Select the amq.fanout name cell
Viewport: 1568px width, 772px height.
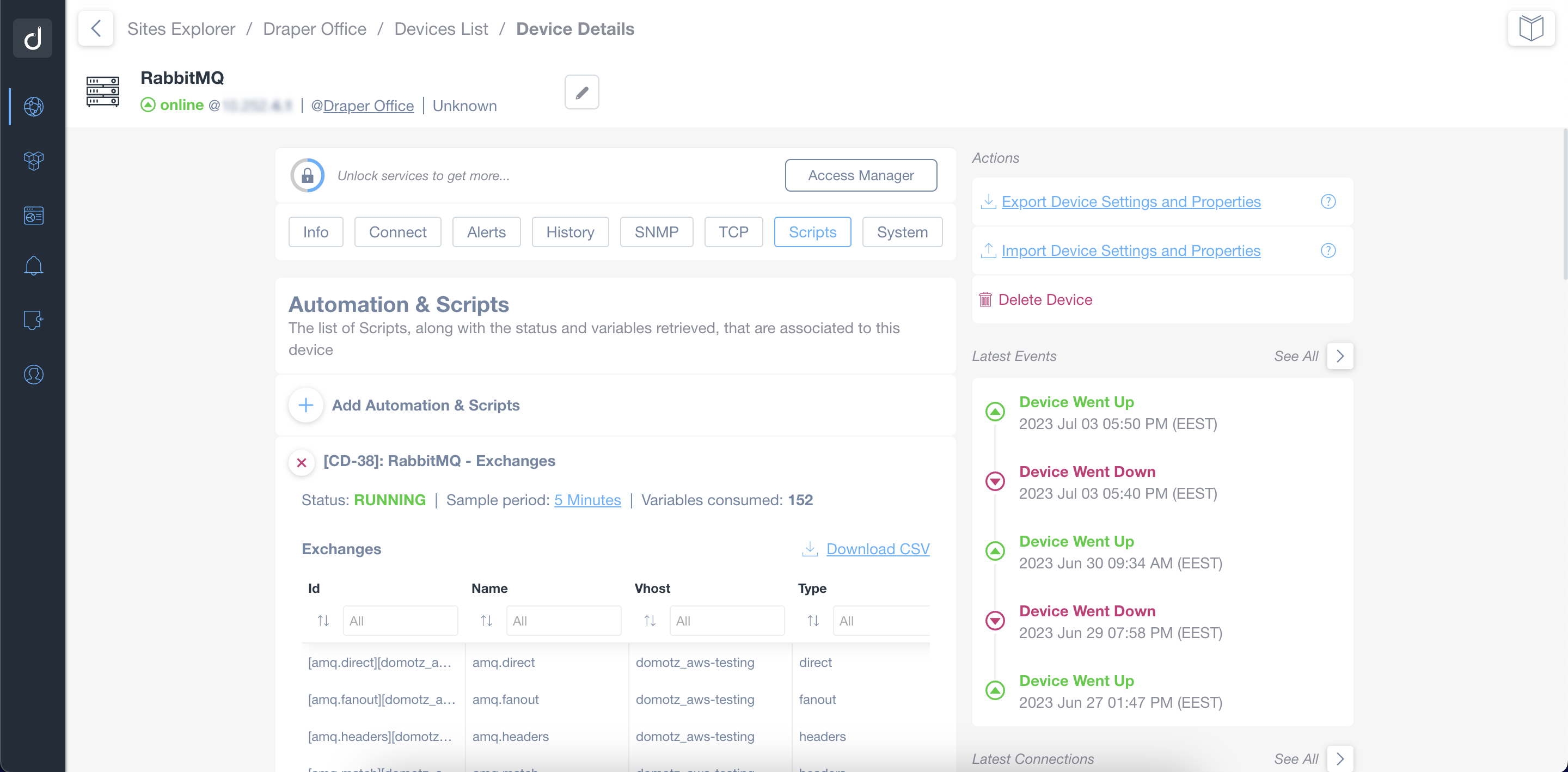click(x=505, y=699)
